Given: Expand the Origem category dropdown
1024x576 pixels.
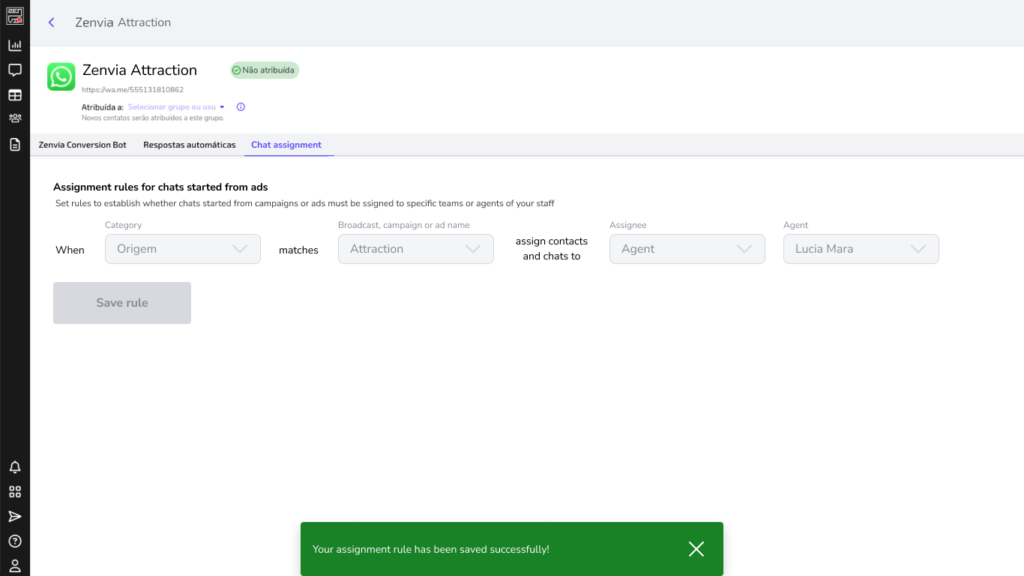Looking at the screenshot, I should [x=182, y=249].
